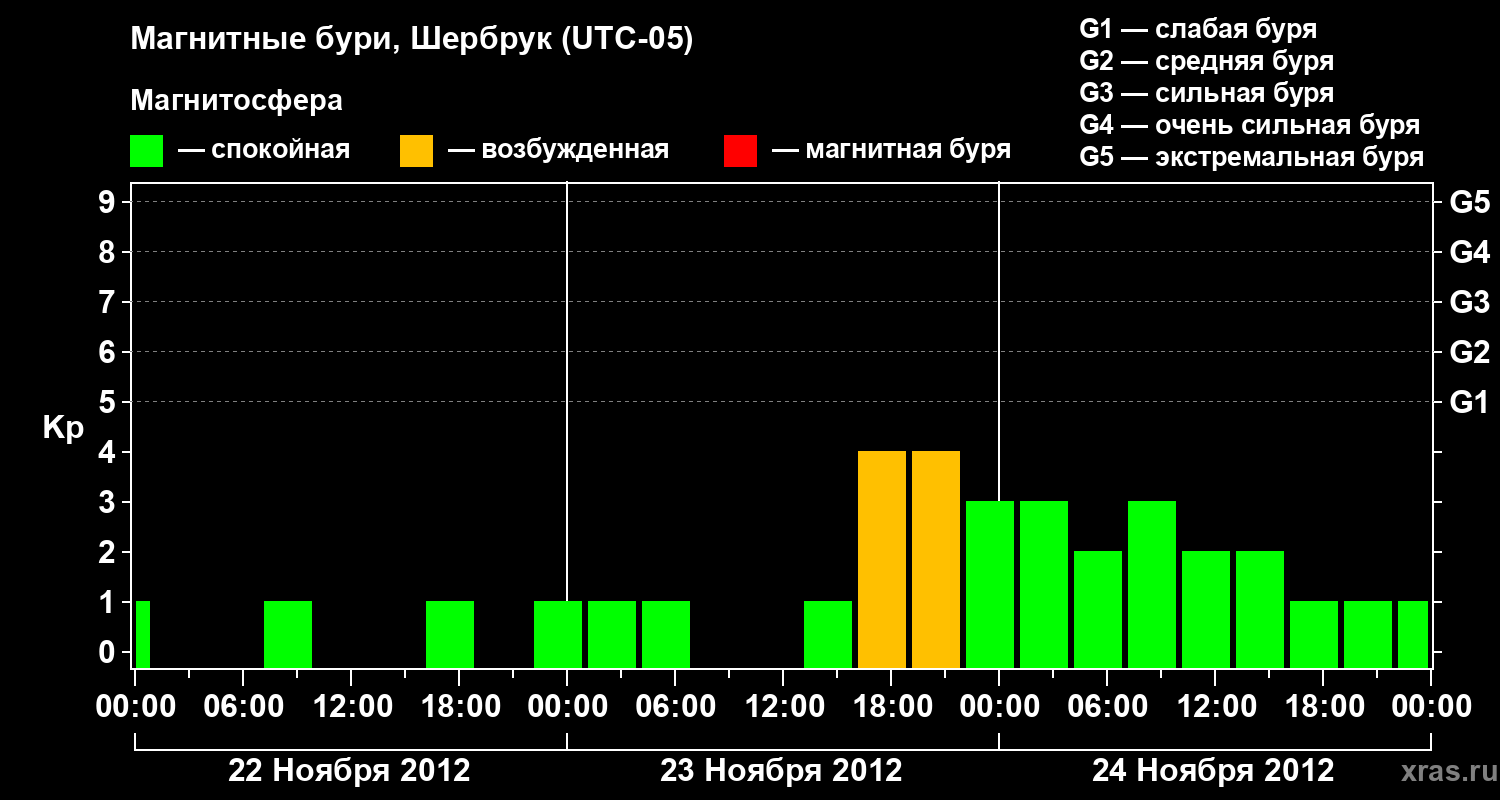Click the Kp 3 bar crossing midnight into 24 November
1500x800 pixels.
tap(990, 585)
